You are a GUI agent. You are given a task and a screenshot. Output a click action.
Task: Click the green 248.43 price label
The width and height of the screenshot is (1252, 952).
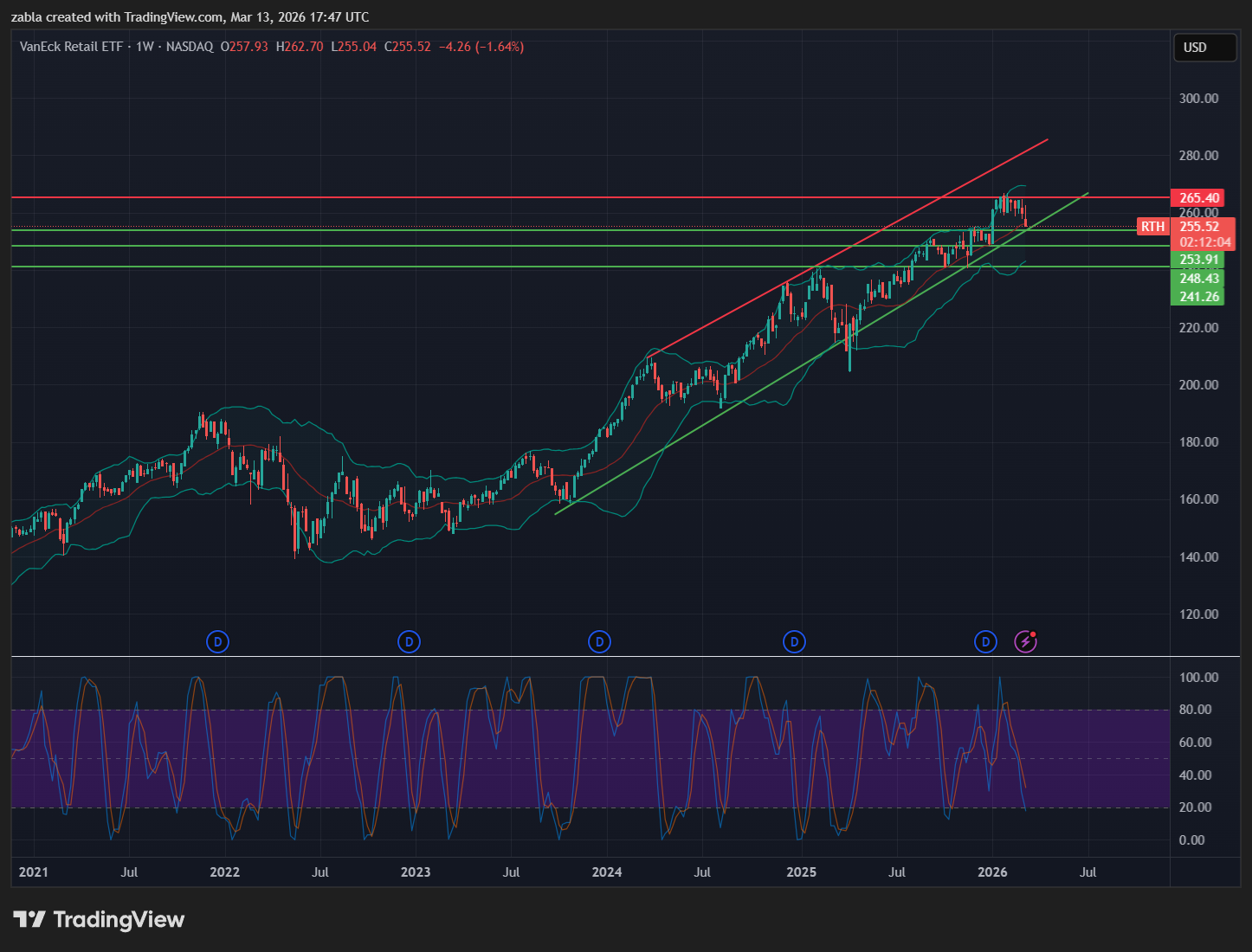point(1198,278)
